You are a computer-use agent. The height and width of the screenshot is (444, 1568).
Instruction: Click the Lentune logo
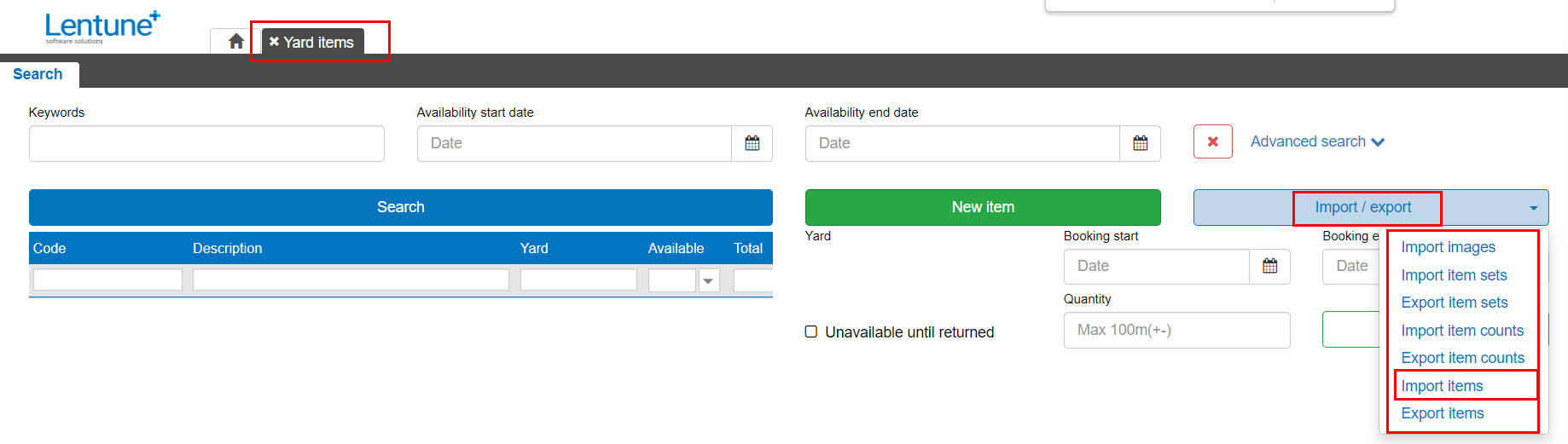102,26
